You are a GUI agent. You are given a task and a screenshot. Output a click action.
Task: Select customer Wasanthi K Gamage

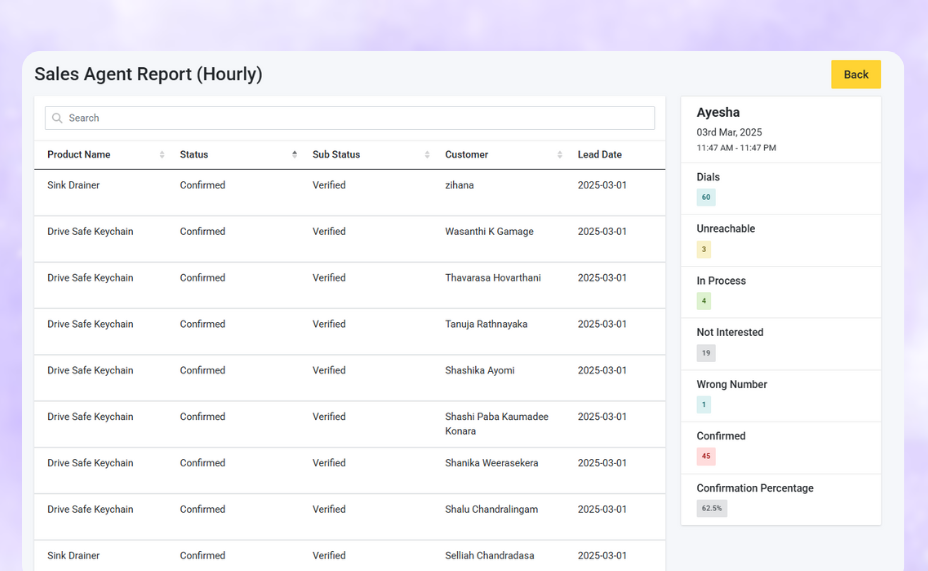coord(489,231)
